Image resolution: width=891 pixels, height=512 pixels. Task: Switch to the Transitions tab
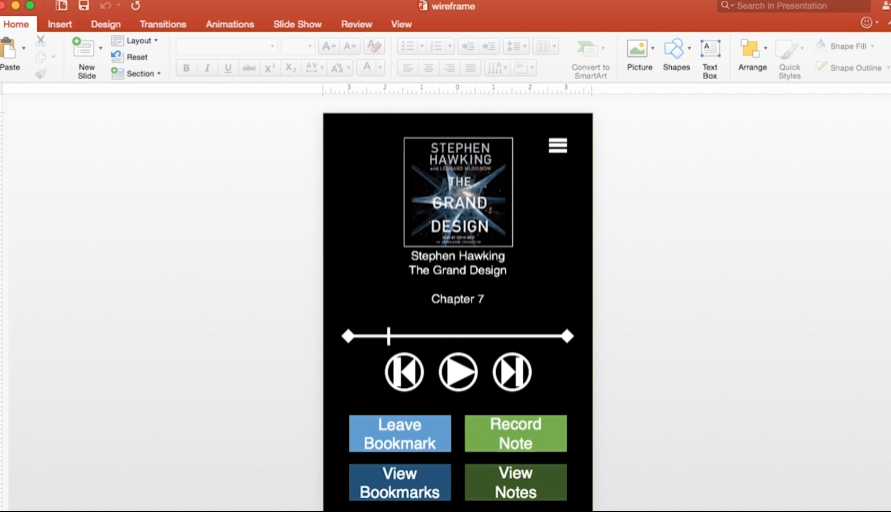point(163,24)
